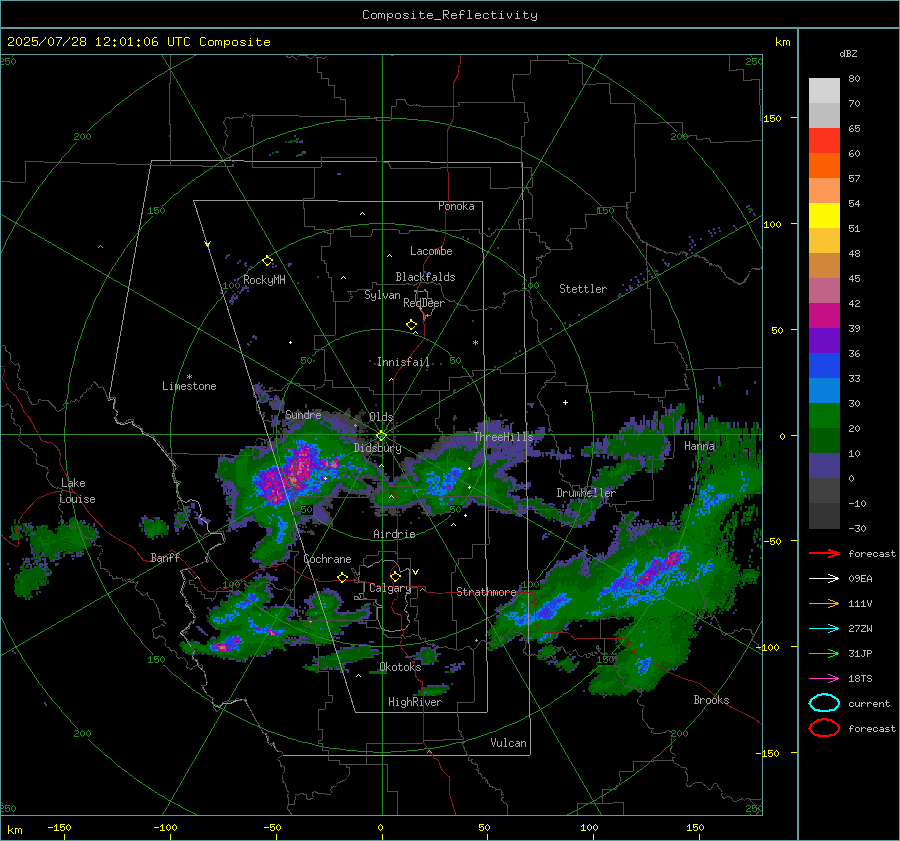This screenshot has width=900, height=841.
Task: Click the orange 111V arrow legend icon
Action: coord(824,603)
